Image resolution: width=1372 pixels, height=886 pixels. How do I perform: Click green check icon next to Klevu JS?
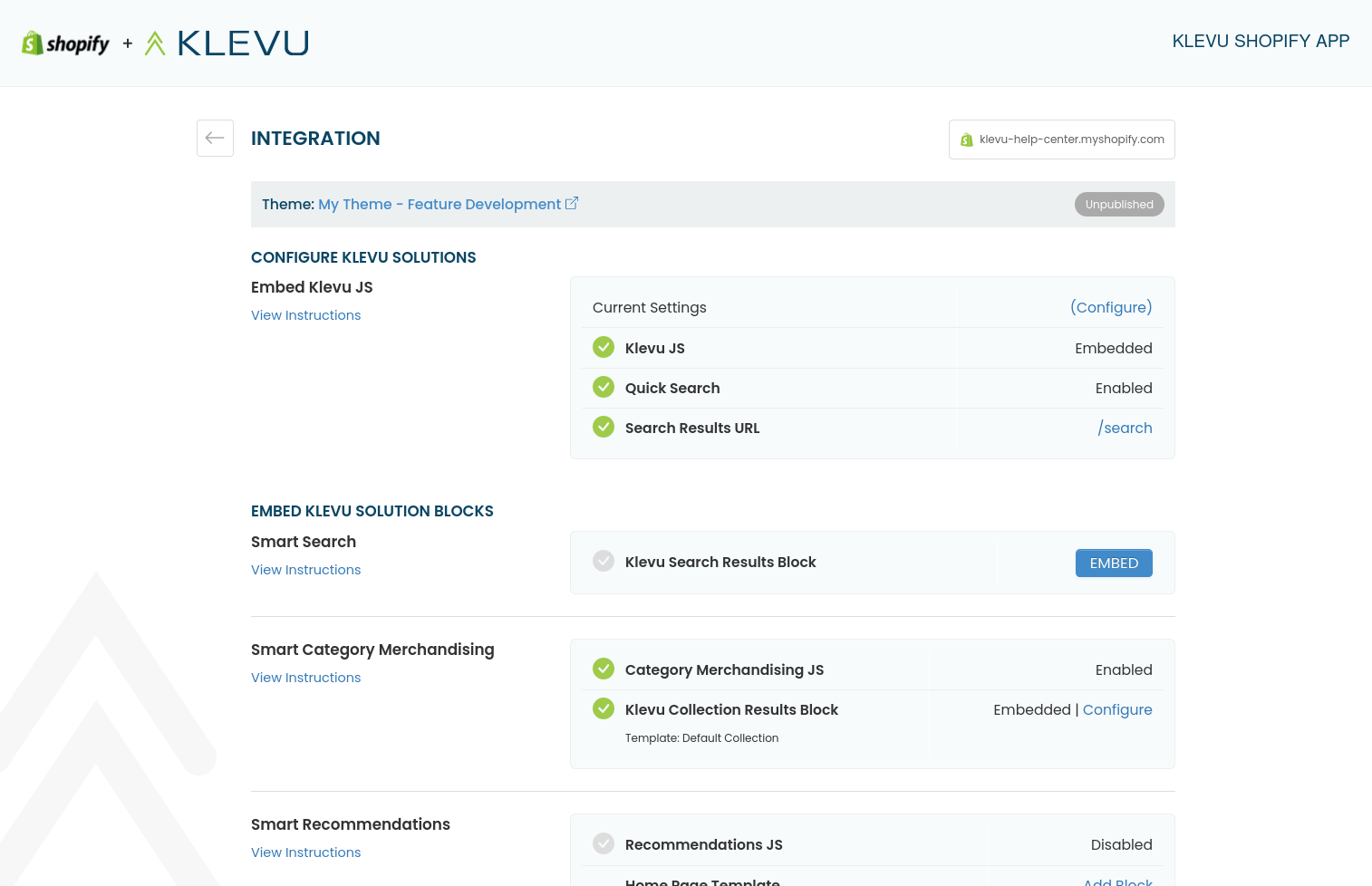(604, 347)
